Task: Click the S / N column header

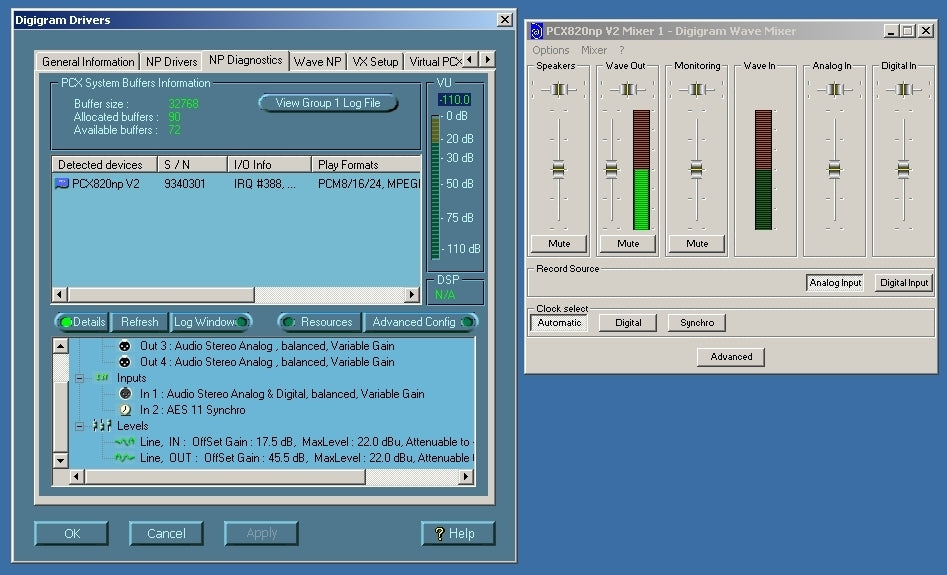Action: pos(192,164)
